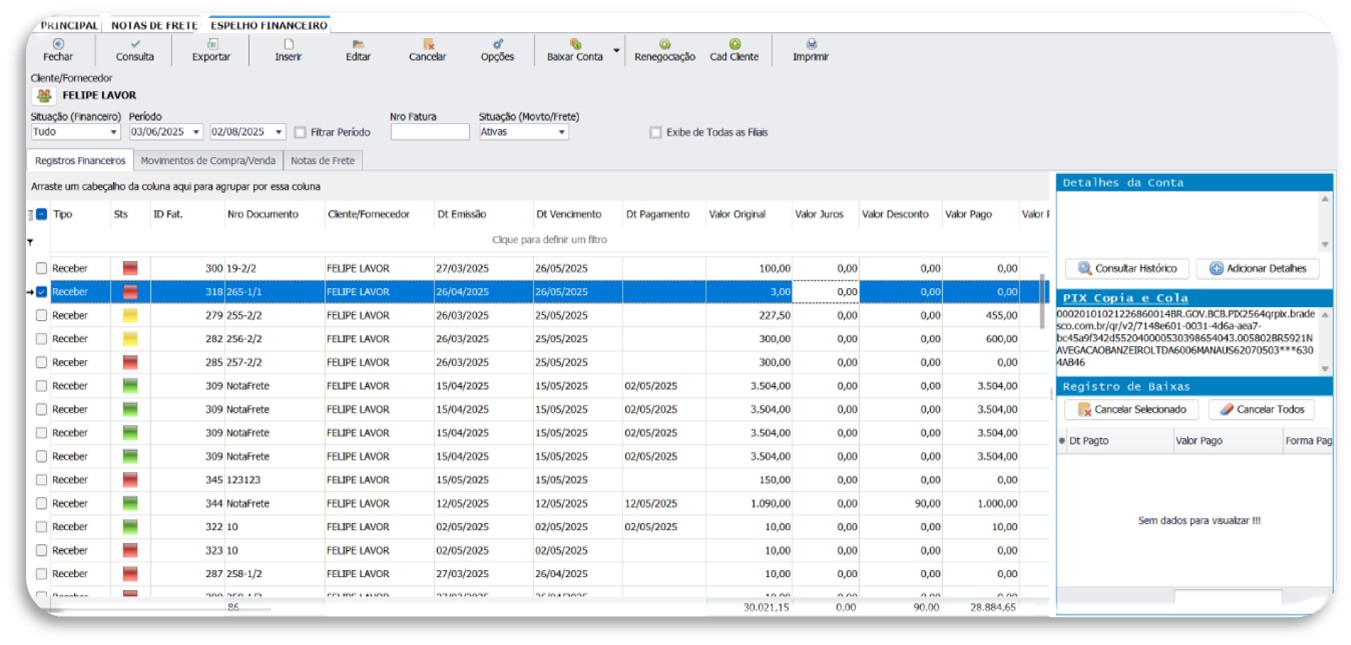Toggle Exibe de Todas as Filiais

point(656,132)
